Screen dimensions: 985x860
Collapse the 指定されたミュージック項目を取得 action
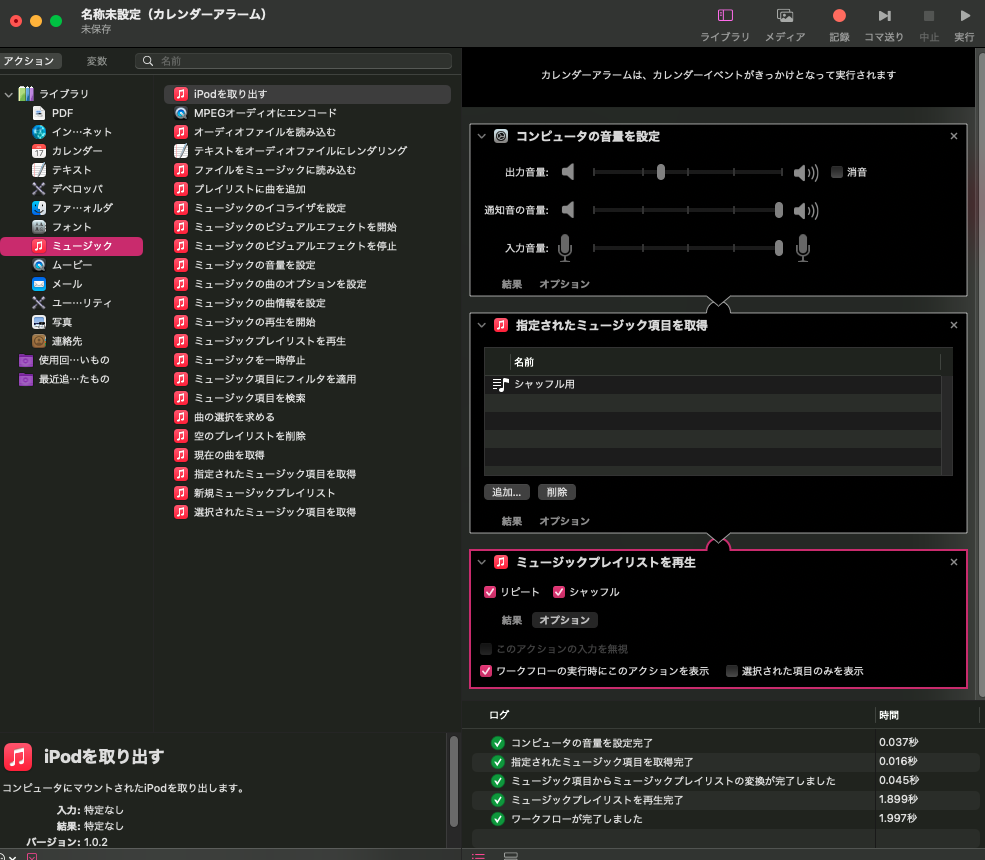tap(481, 325)
